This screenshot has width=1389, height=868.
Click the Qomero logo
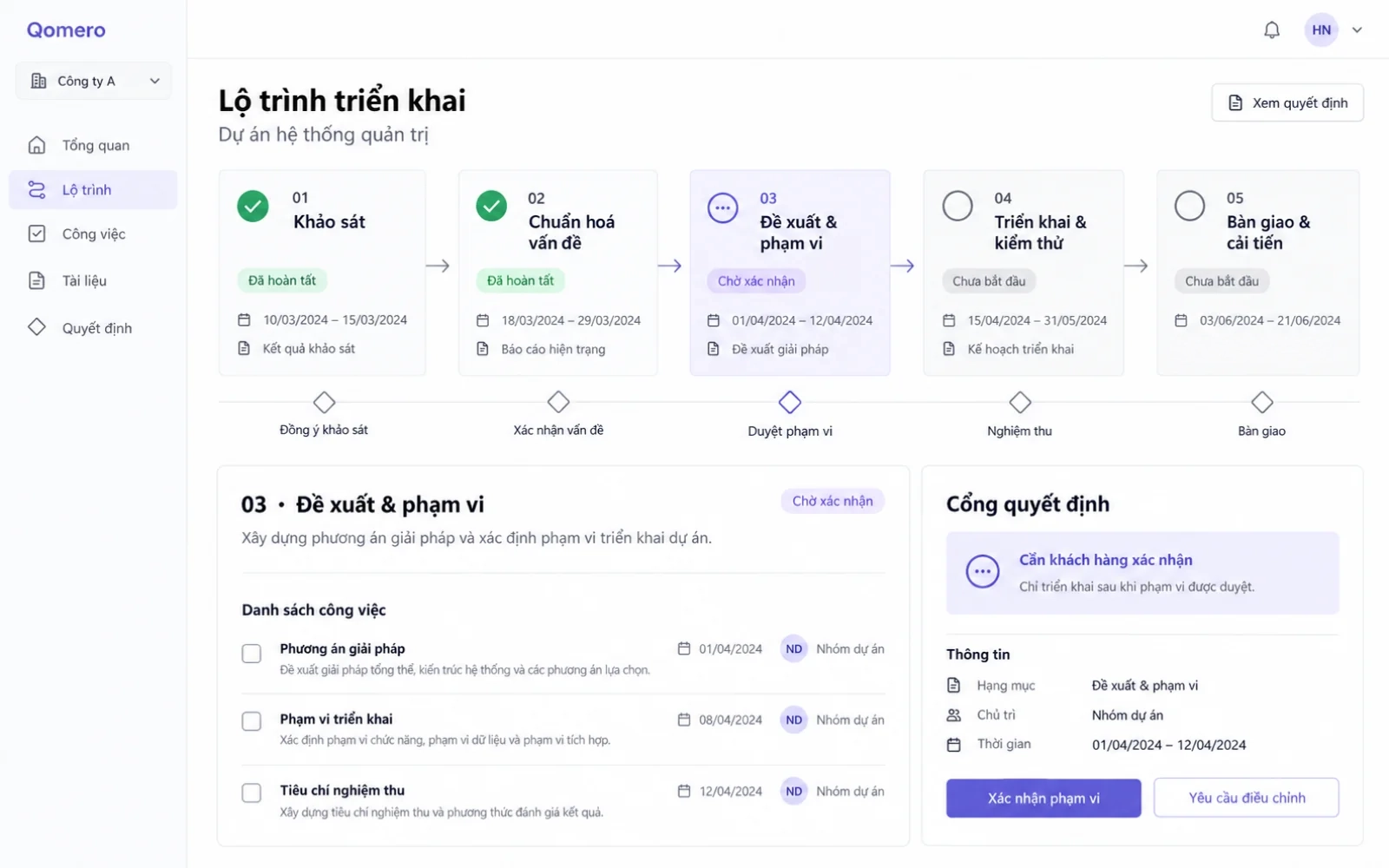tap(66, 30)
